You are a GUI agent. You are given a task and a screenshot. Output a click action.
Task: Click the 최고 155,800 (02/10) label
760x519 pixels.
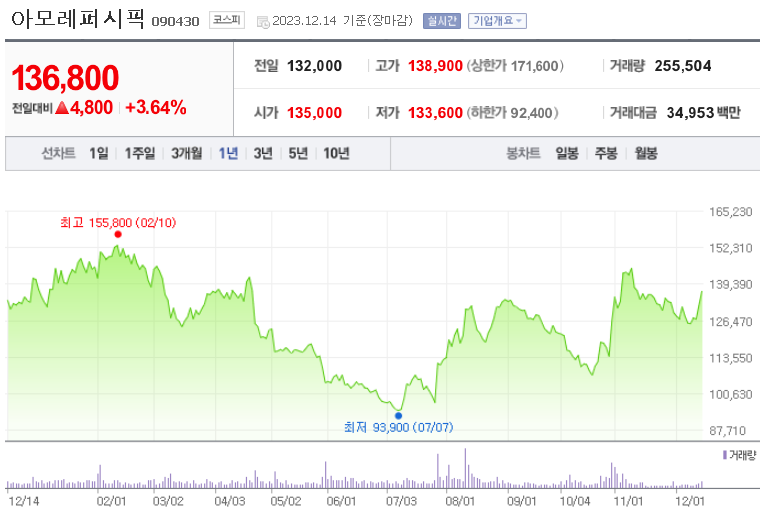[118, 223]
